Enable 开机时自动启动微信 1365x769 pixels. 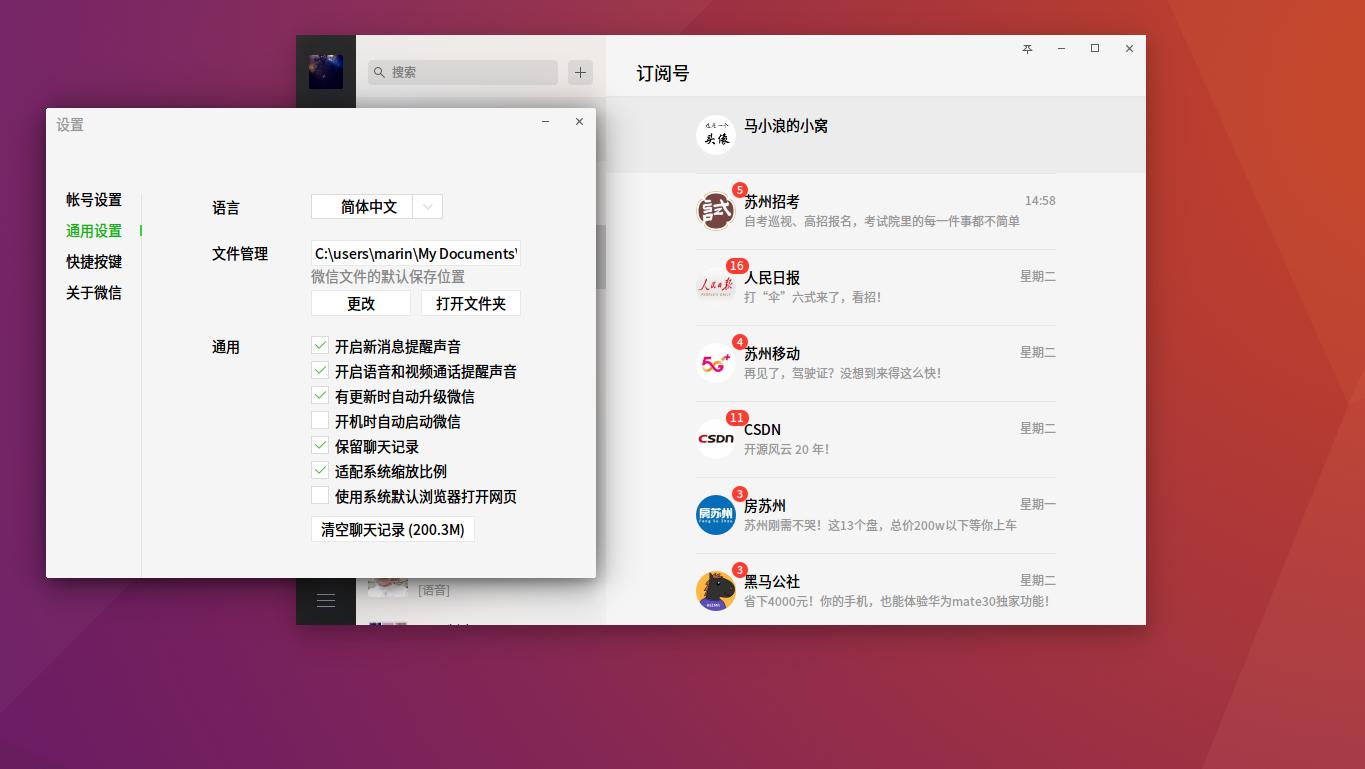[320, 421]
